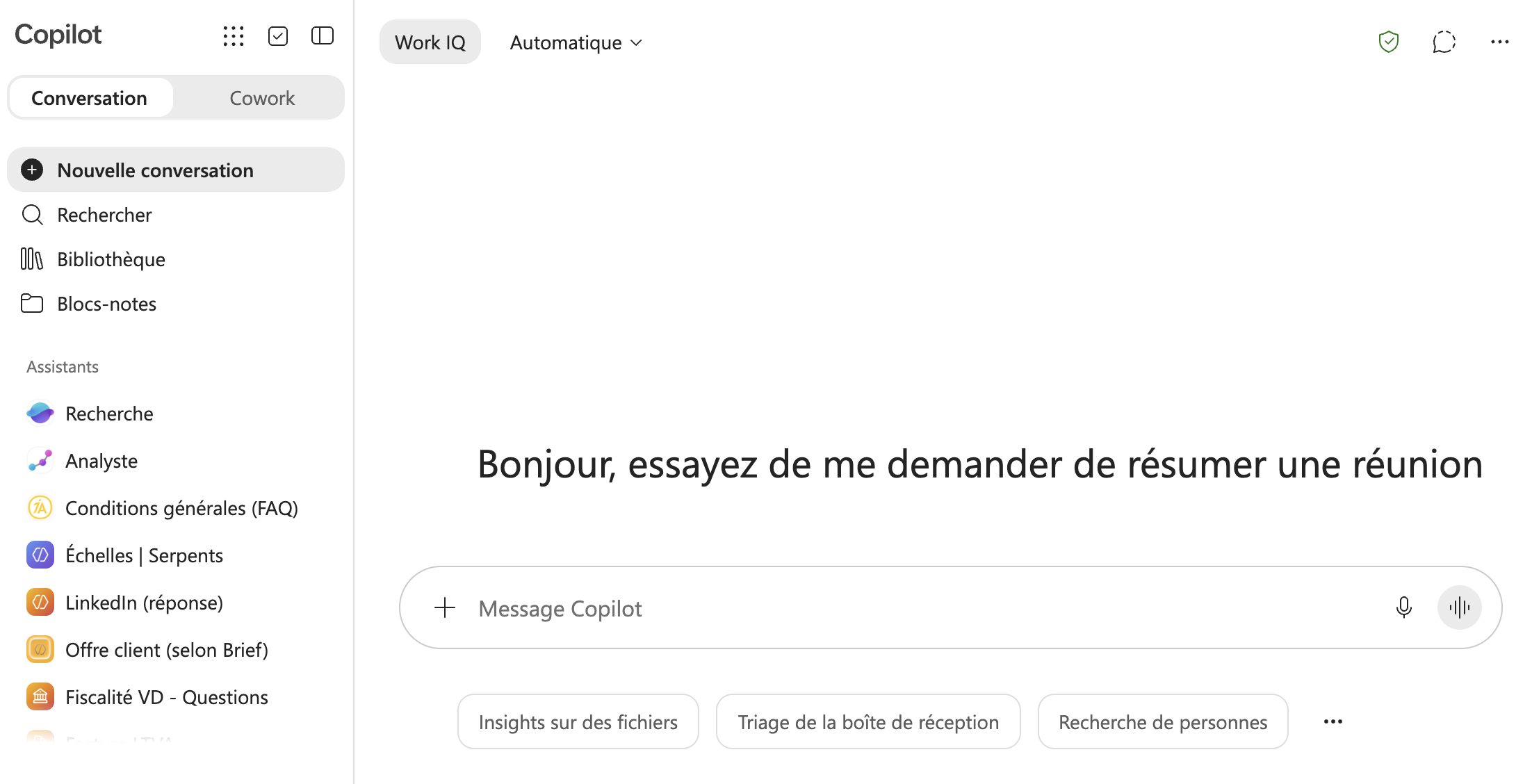This screenshot has width=1532, height=784.
Task: Switch to the Conversation tab
Action: pos(90,98)
